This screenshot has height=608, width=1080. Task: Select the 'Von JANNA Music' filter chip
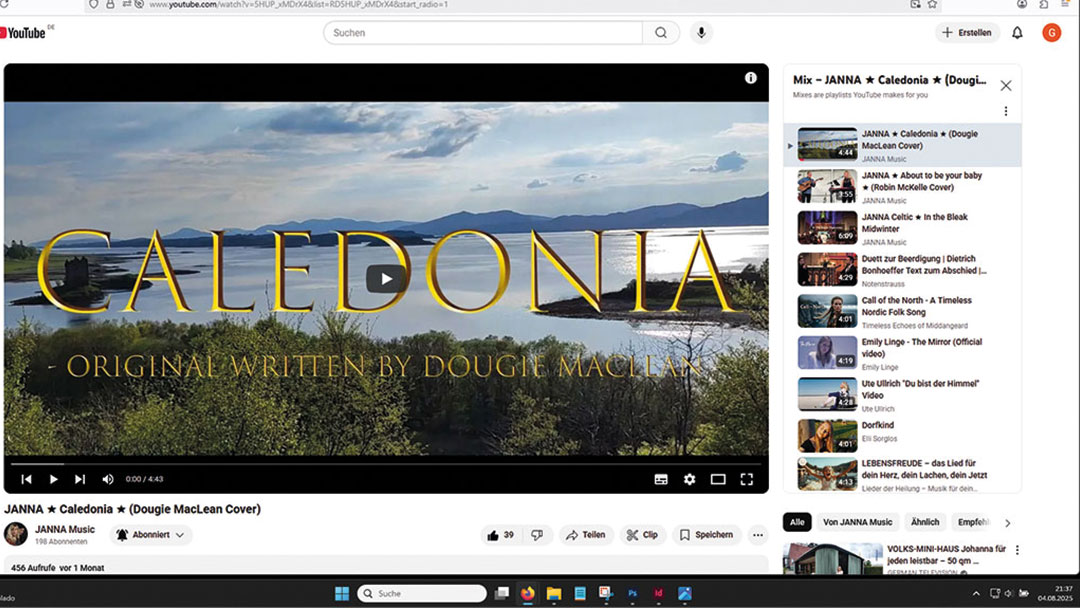tap(857, 522)
